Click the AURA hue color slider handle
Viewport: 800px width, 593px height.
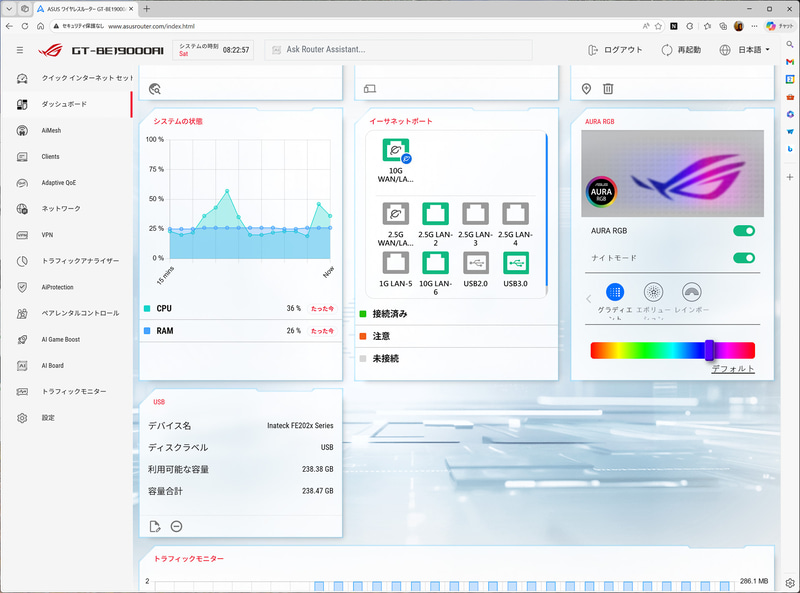tap(709, 350)
